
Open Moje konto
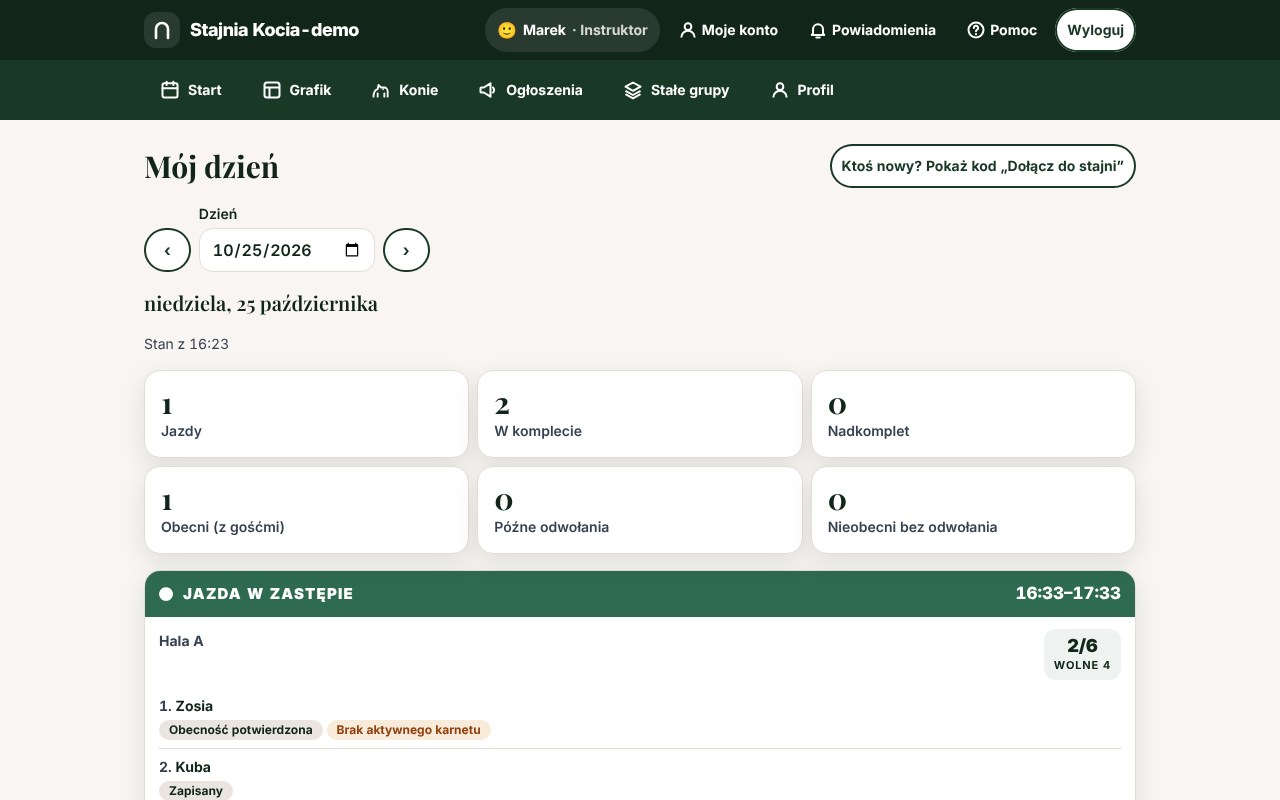(x=729, y=30)
